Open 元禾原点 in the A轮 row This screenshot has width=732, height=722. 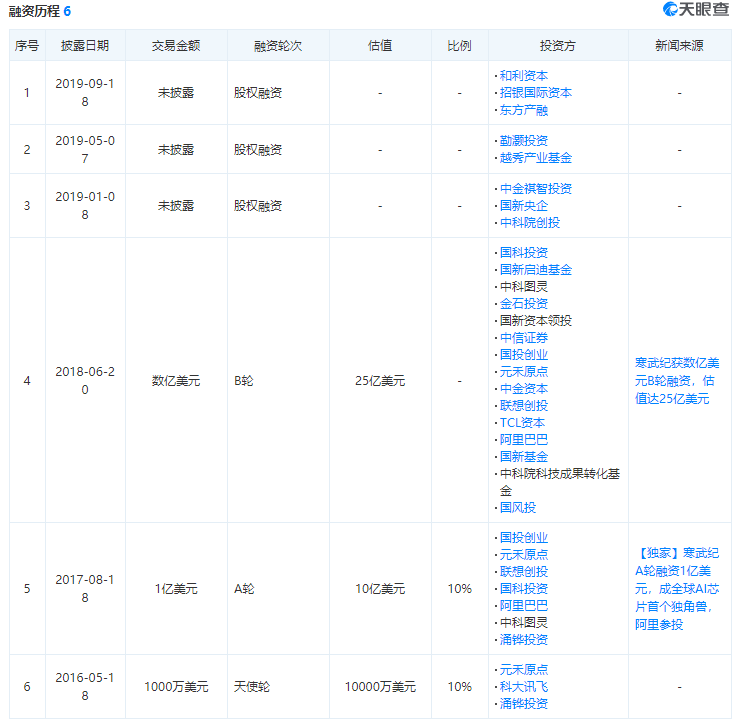click(x=523, y=554)
